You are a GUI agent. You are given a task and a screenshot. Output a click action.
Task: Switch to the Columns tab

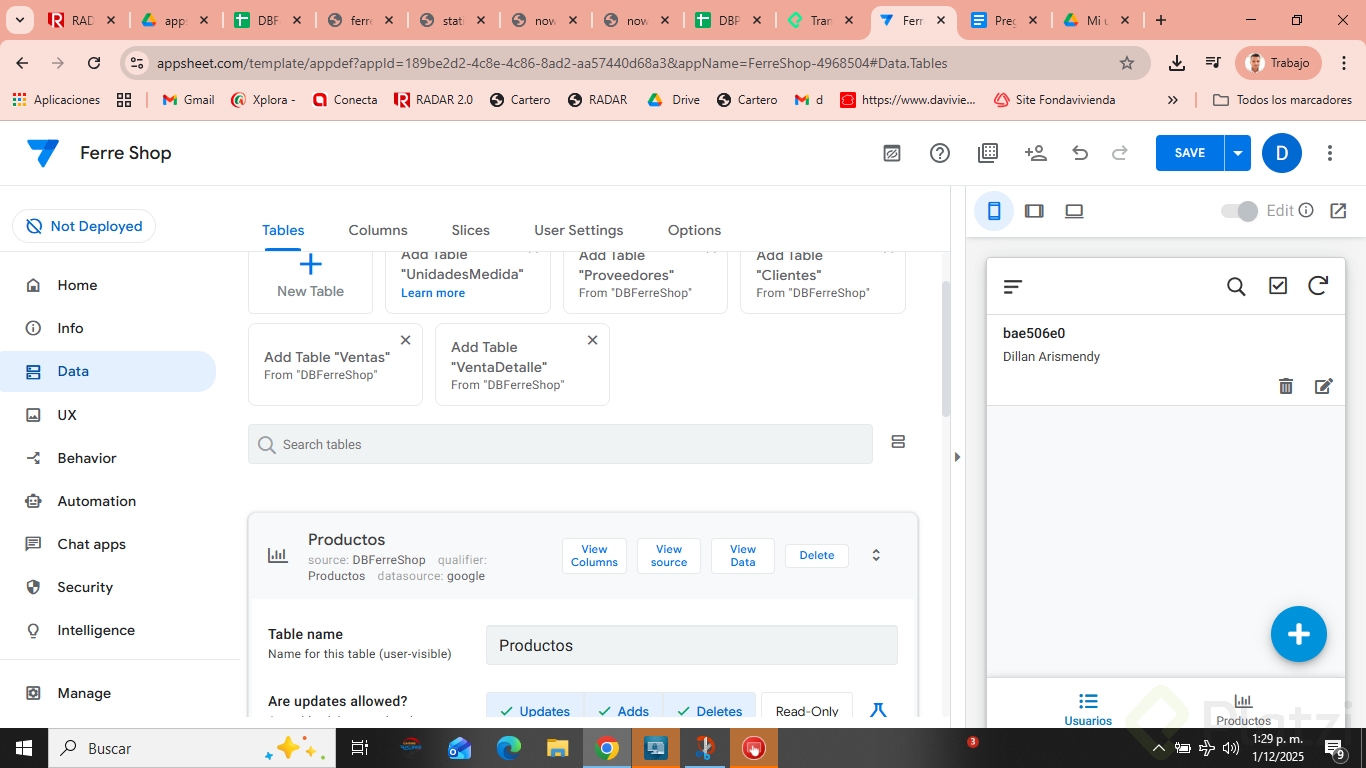(378, 230)
